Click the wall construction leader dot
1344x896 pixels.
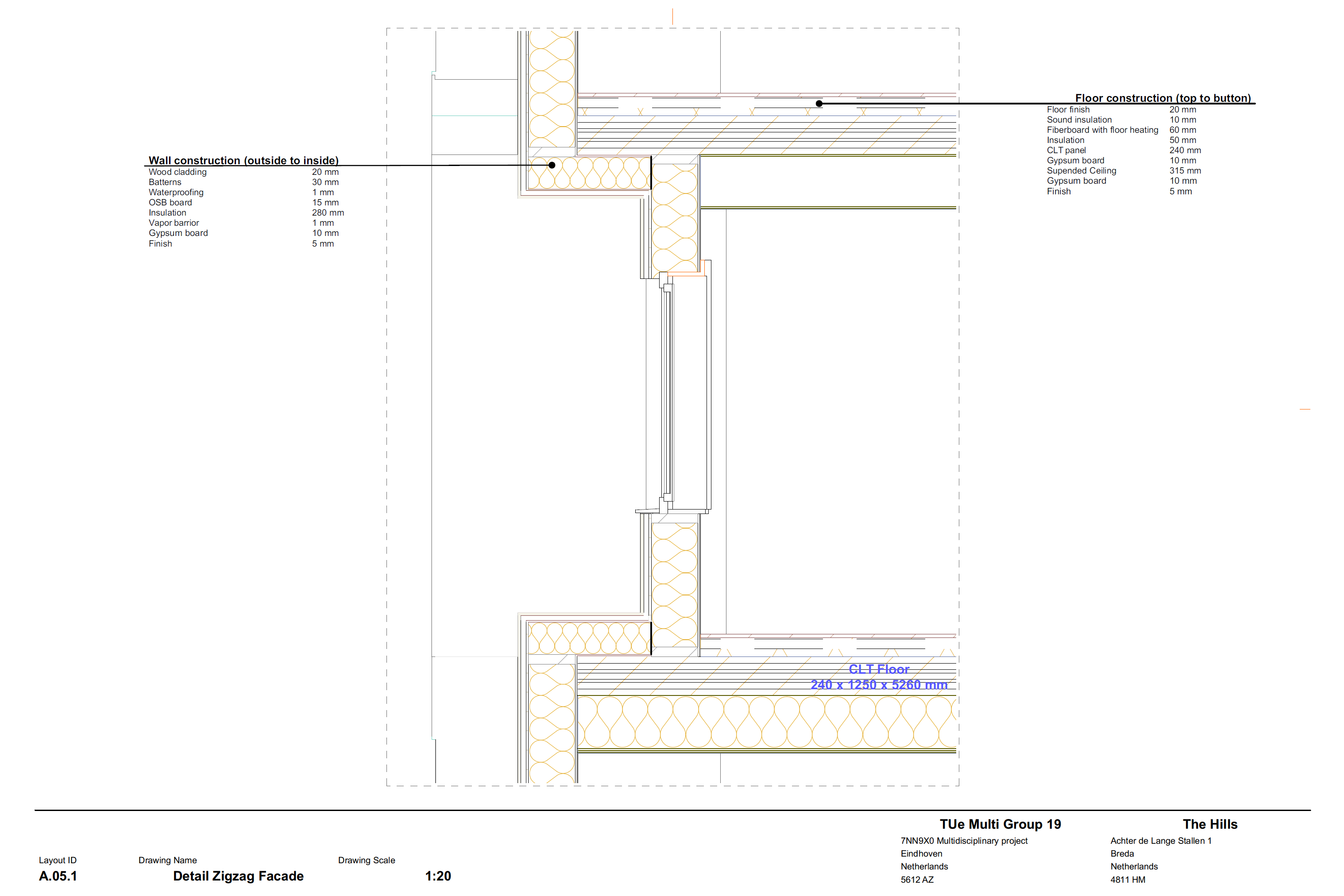tap(552, 165)
